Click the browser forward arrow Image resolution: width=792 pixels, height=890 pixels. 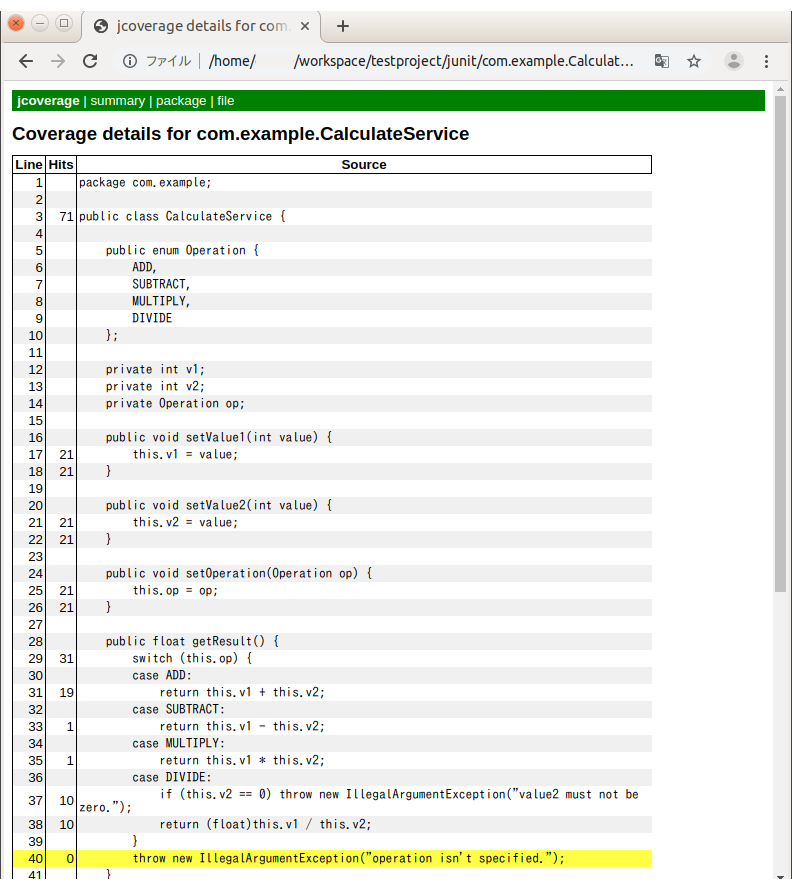[58, 61]
